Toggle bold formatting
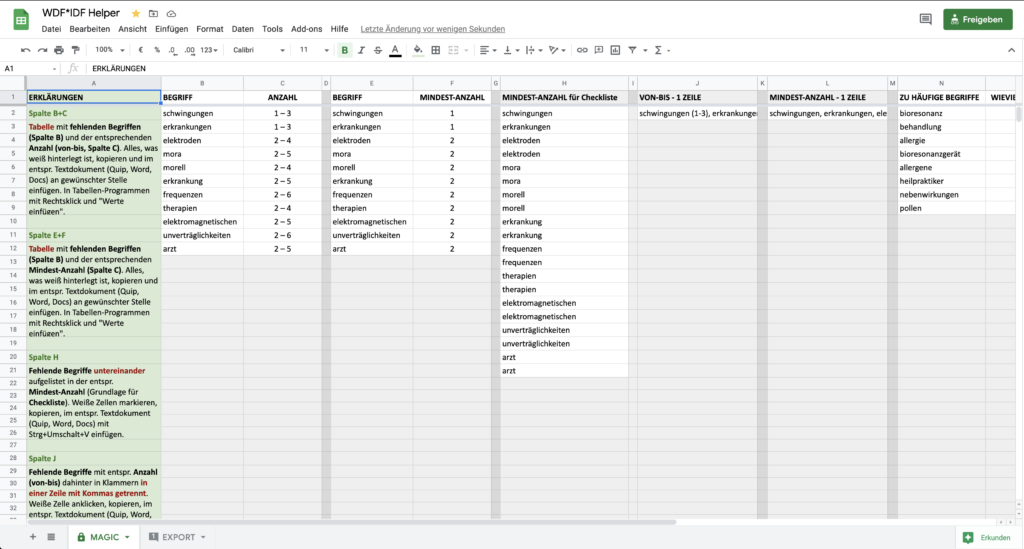The height and width of the screenshot is (549, 1024). tap(345, 49)
